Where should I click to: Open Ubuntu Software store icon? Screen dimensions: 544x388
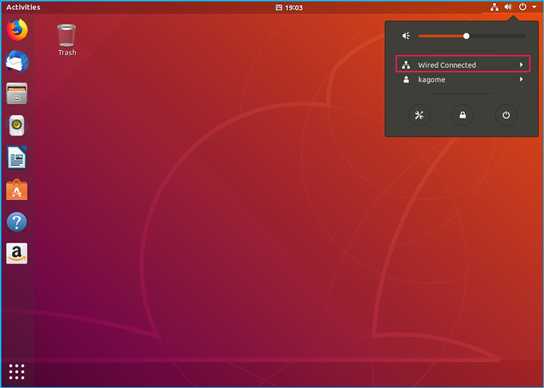pos(17,189)
